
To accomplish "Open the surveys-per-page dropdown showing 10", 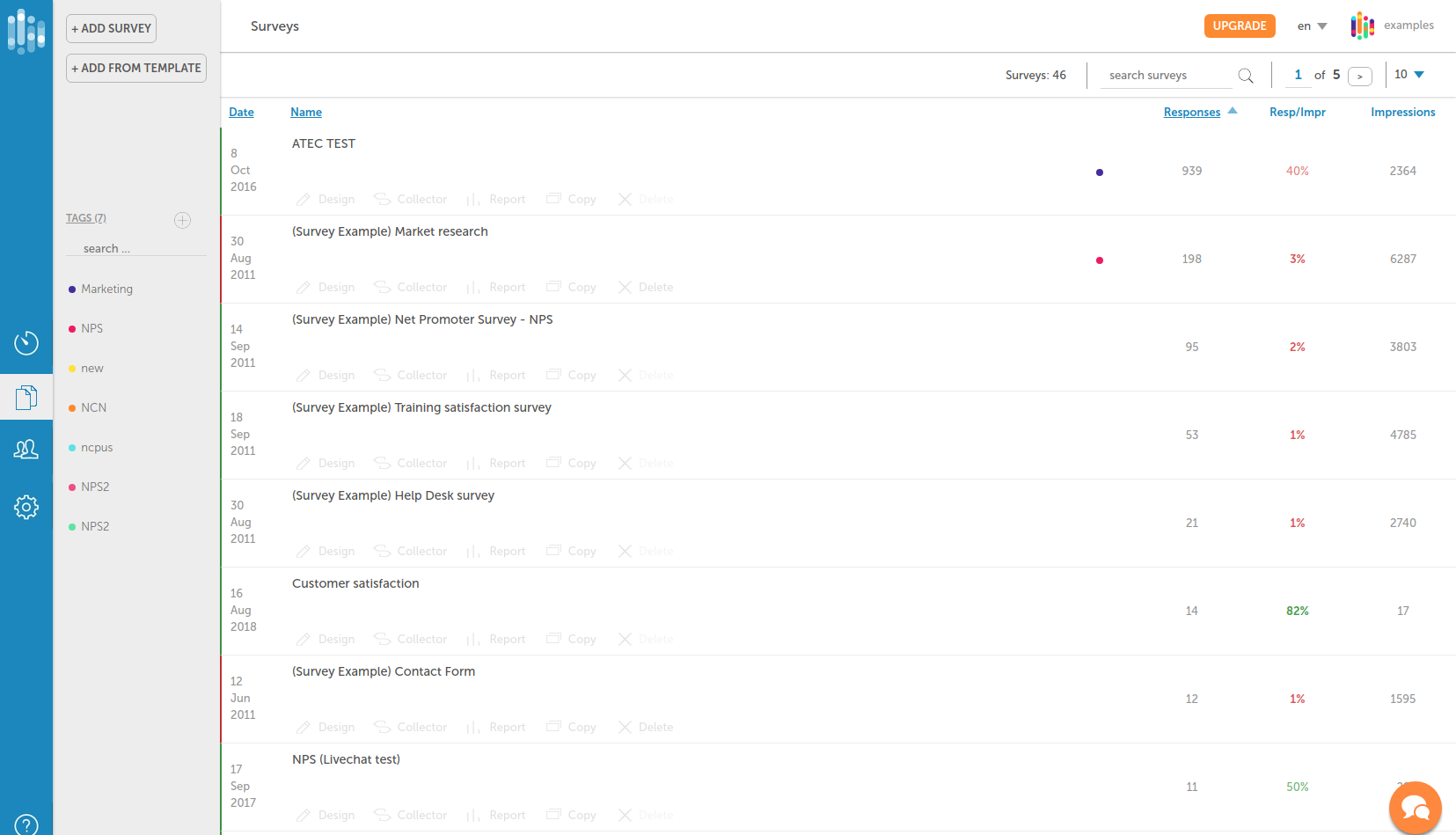I will coord(1408,75).
